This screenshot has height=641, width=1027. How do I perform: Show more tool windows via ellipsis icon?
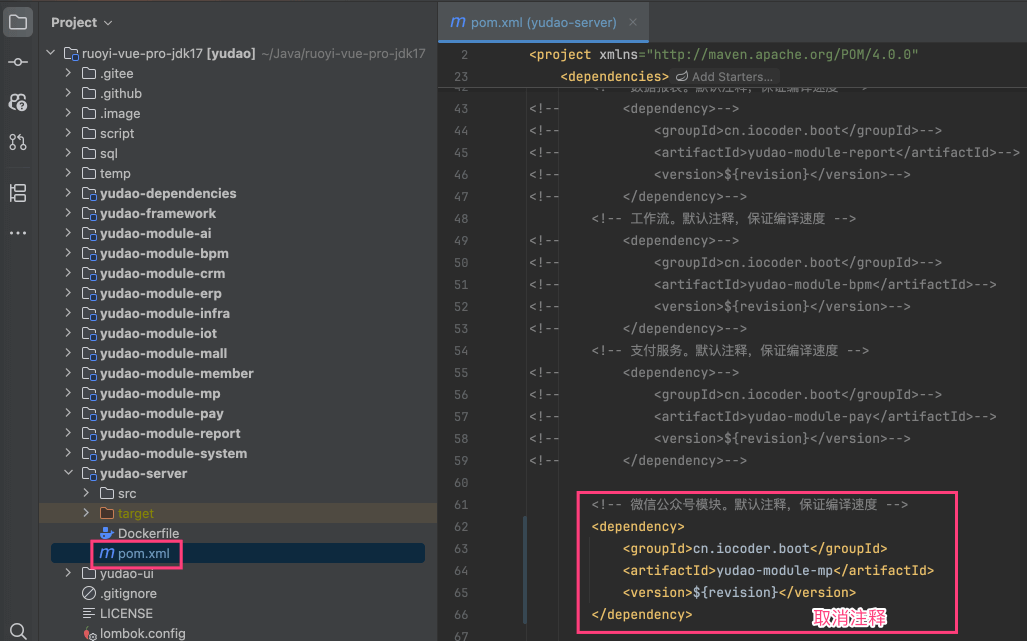[x=18, y=233]
